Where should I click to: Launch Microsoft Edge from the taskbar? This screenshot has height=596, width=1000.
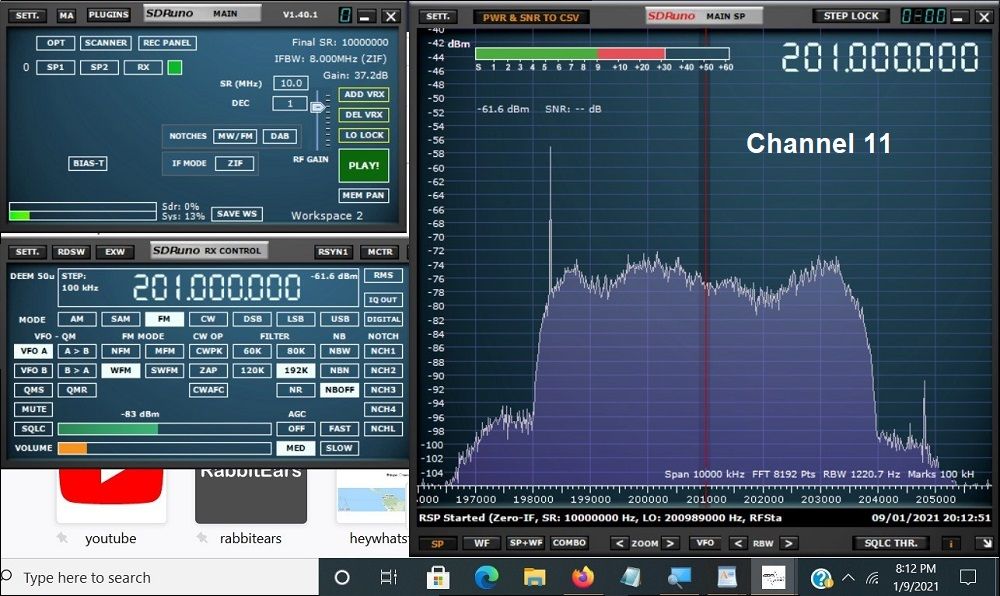click(x=487, y=578)
